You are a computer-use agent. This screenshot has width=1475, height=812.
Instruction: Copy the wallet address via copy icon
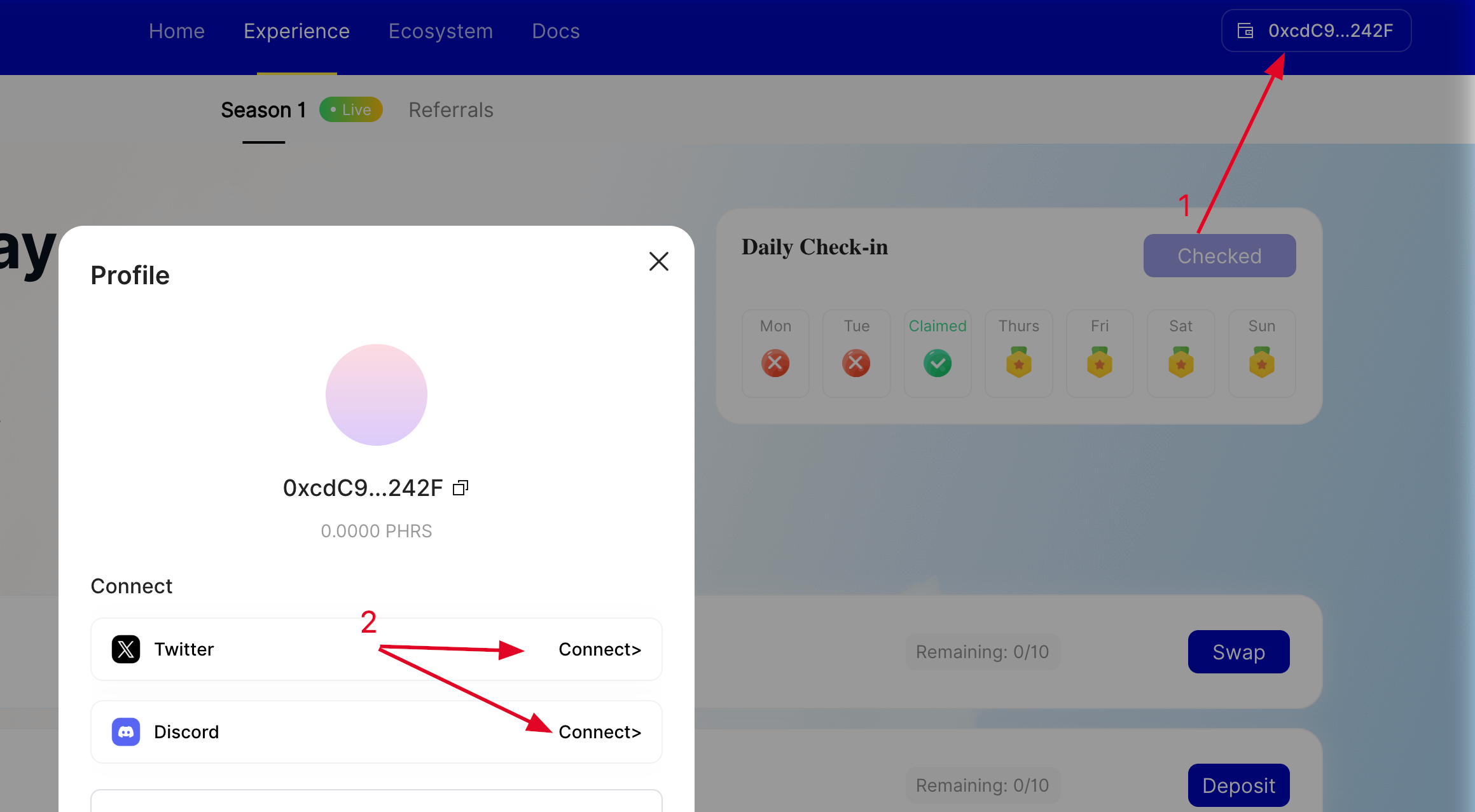(461, 488)
